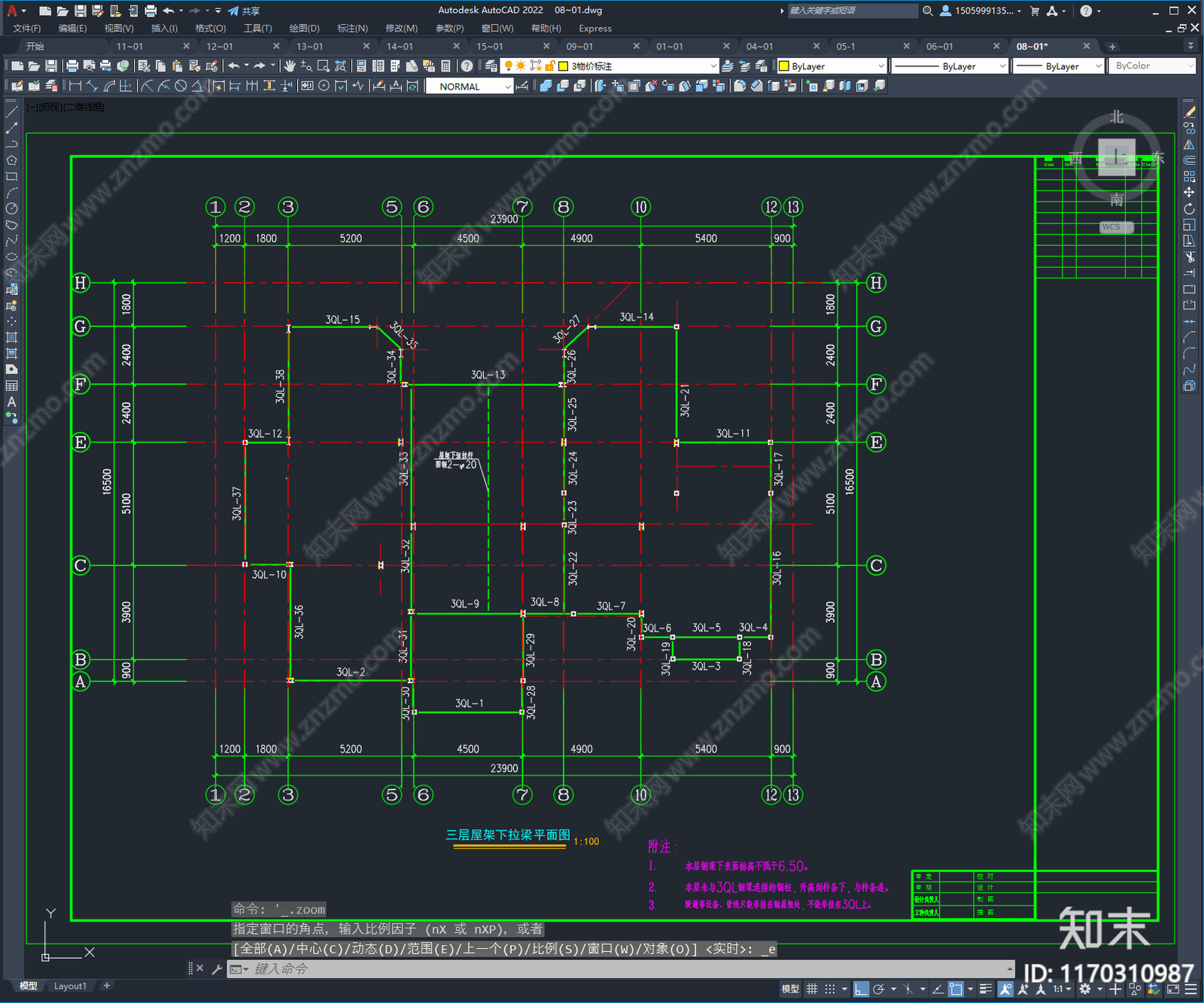Screen dimensions: 1204x1003
Task: Click the Plot printer icon in the title bar
Action: point(150,11)
